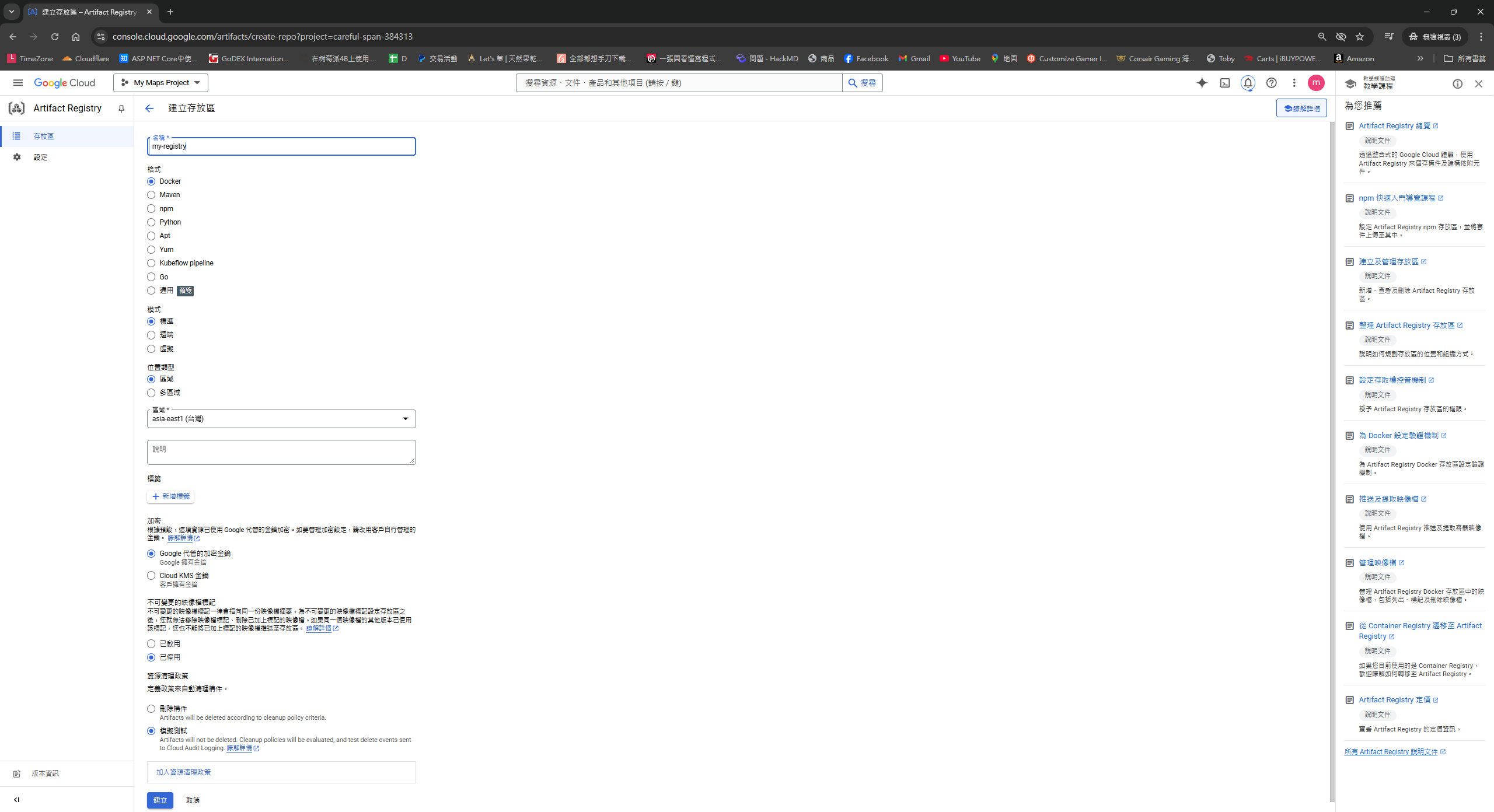Open the Google Cloud navigation hamburger menu
1494x812 pixels.
coord(18,83)
